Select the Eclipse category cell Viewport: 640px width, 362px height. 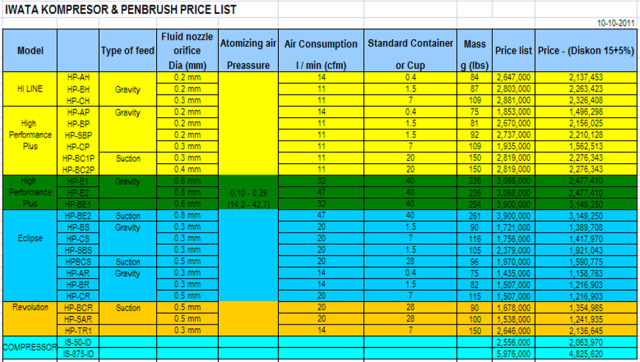(30, 238)
